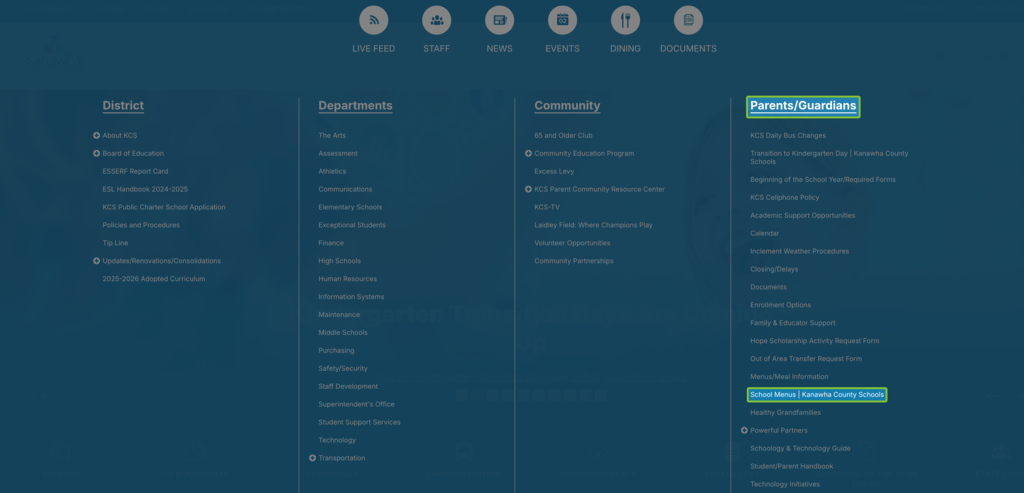1024x493 pixels.
Task: Expand Updates/Renovations/Consolidations submenu
Action: [97, 261]
